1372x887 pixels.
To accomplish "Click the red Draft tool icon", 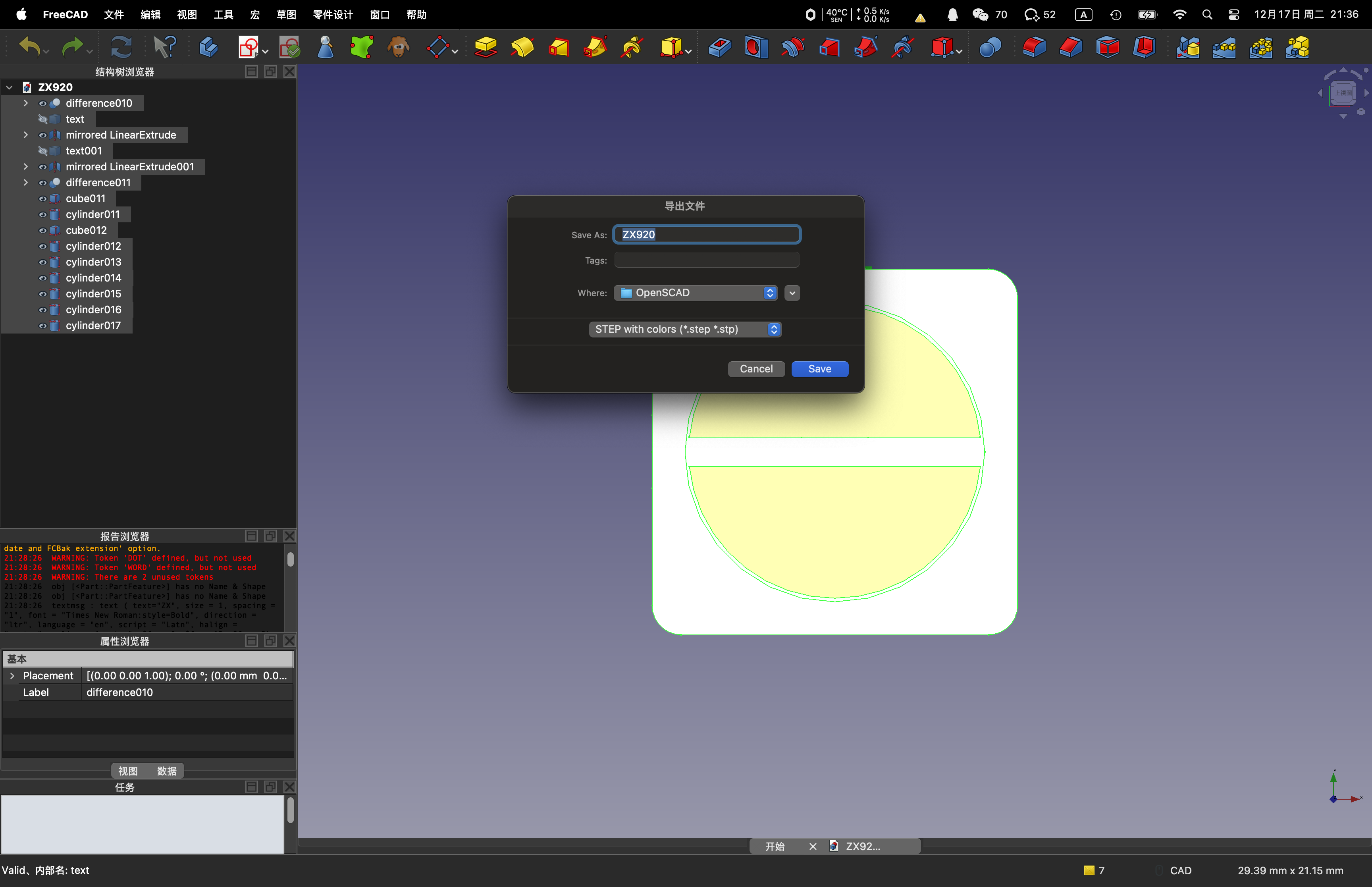I will tap(1108, 47).
